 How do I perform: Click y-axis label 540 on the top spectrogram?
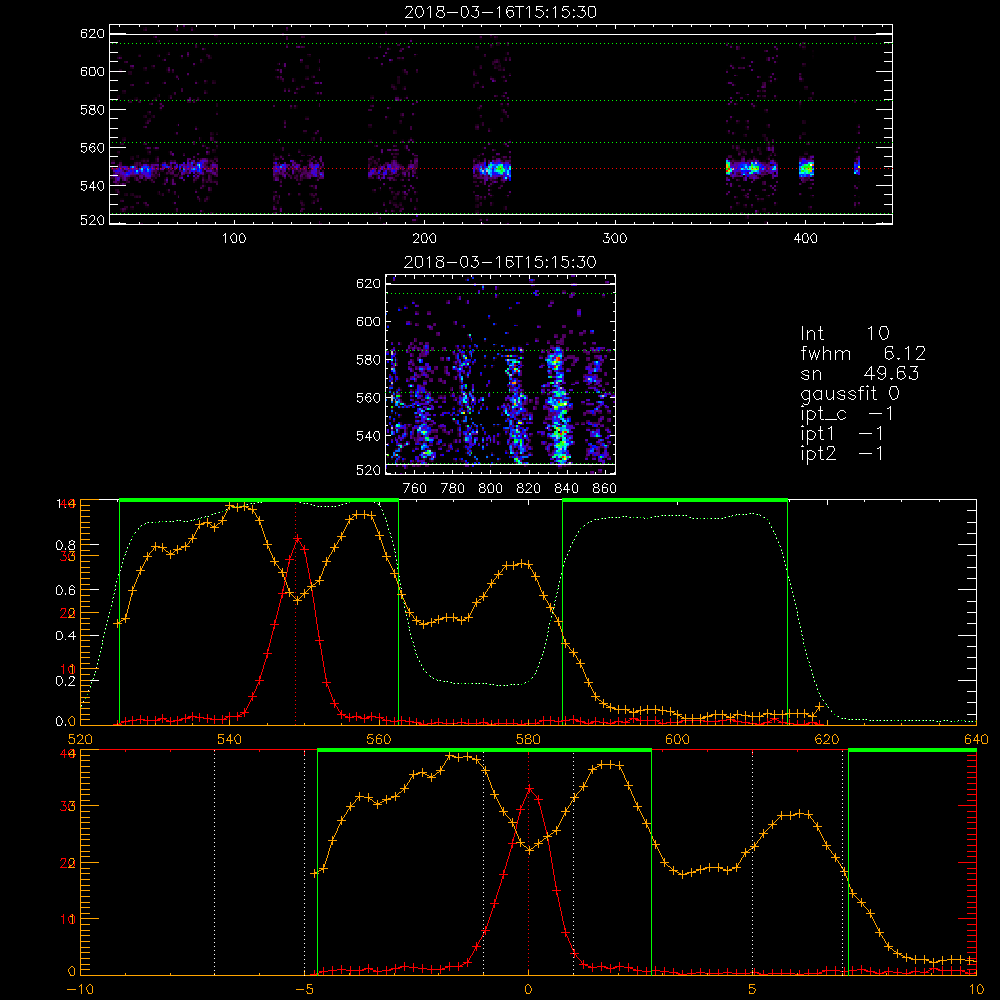92,186
